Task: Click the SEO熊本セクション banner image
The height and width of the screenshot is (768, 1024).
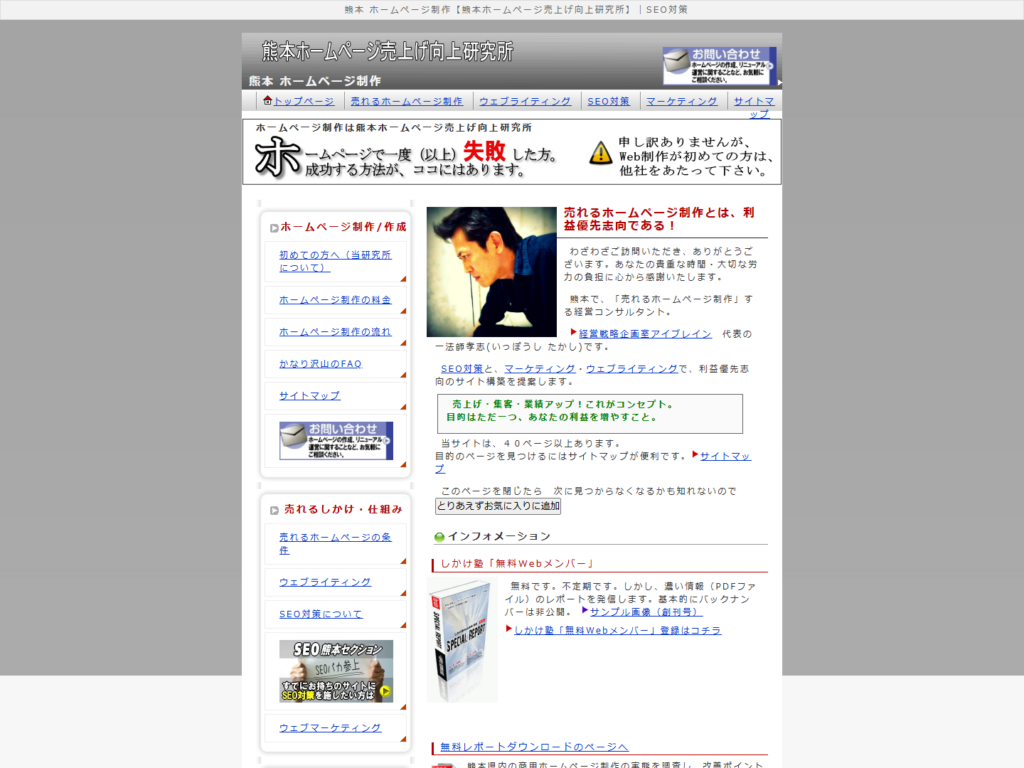Action: tap(336, 671)
